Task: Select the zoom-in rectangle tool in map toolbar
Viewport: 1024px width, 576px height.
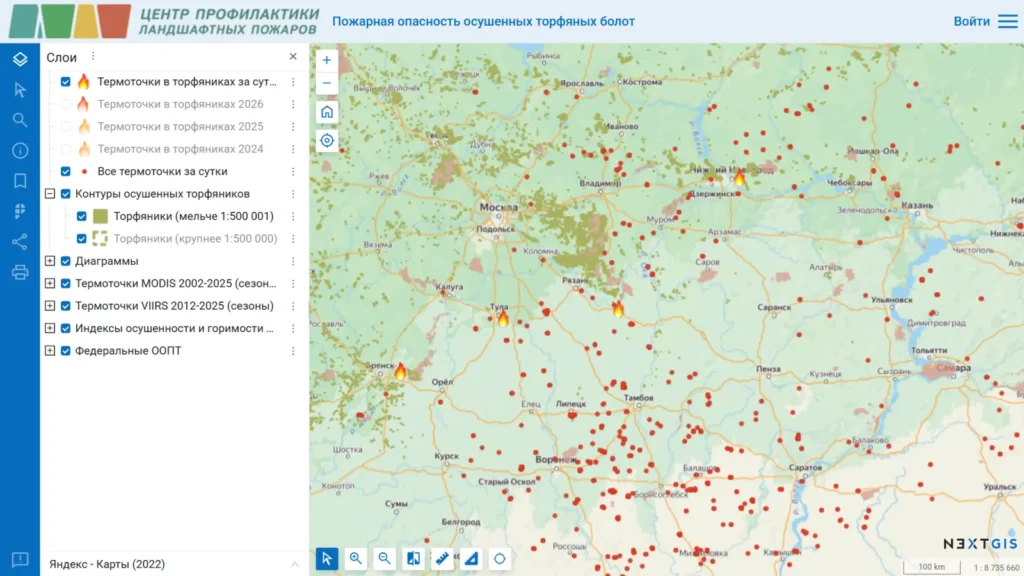Action: (x=355, y=558)
